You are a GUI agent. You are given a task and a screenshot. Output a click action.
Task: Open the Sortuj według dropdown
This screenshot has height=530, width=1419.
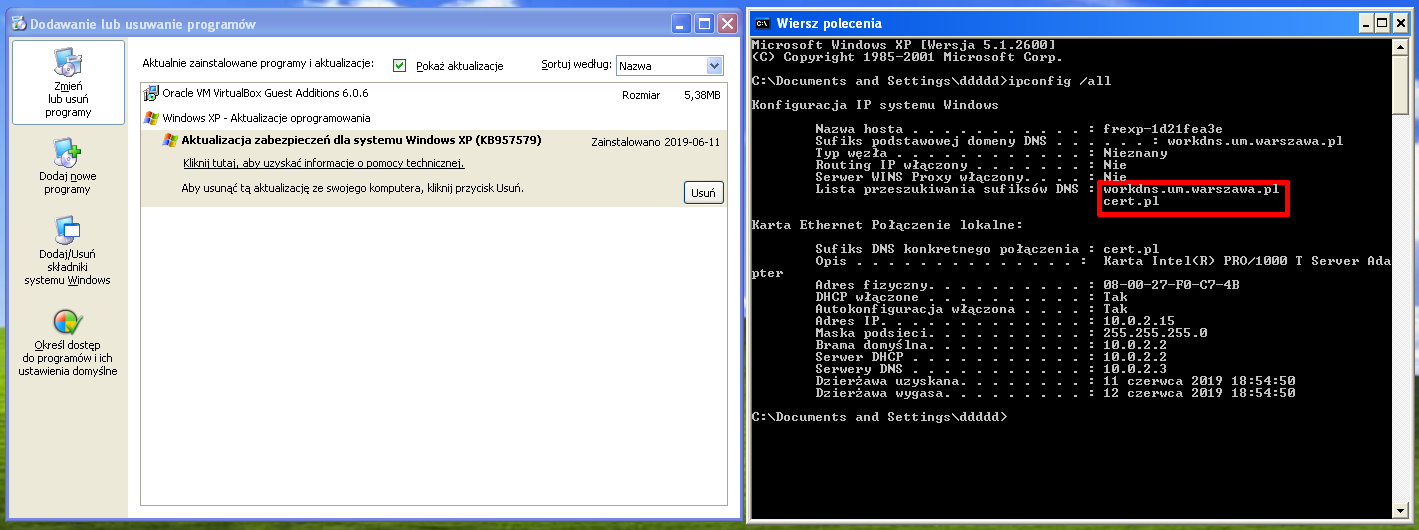click(x=714, y=65)
